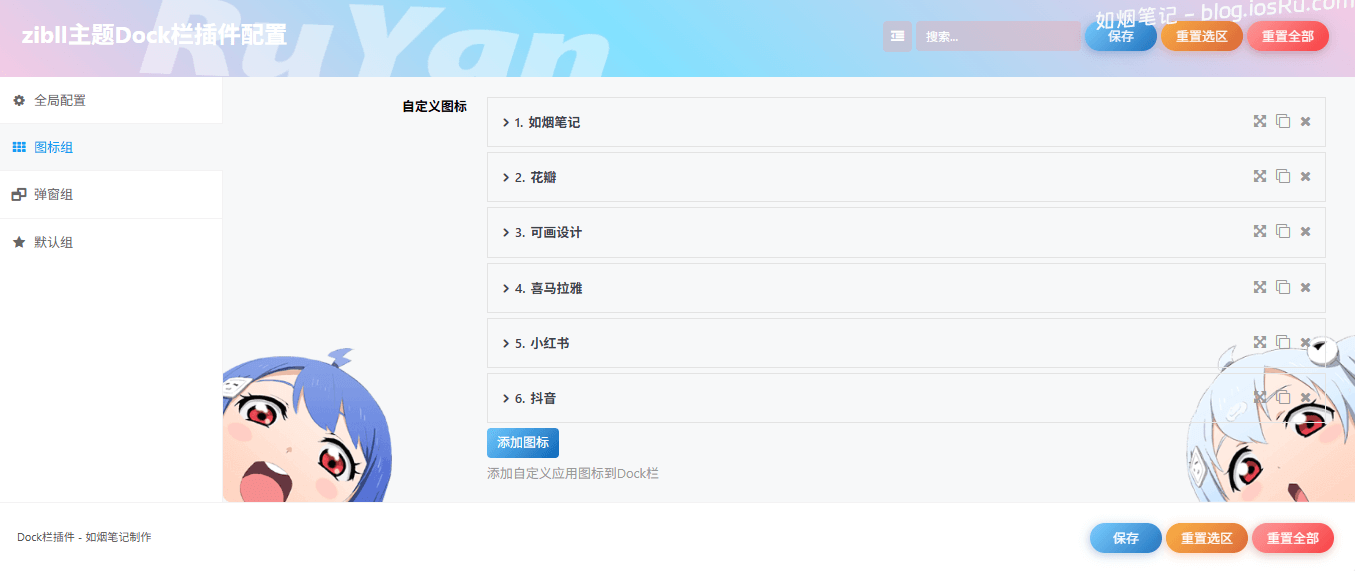This screenshot has height=571, width=1355.
Task: Open the 默认组 section
Action: (53, 242)
